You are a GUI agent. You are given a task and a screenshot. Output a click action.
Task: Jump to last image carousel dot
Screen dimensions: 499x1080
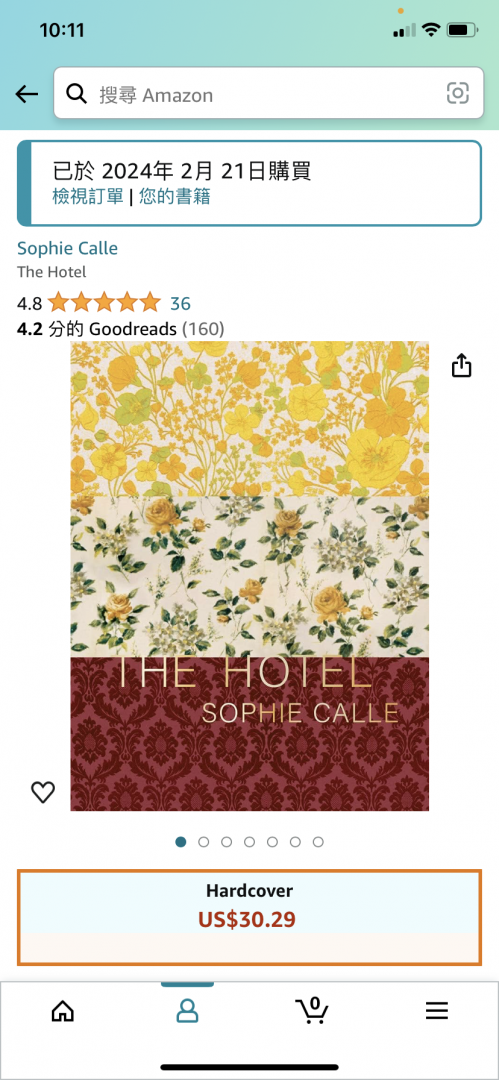tap(318, 842)
